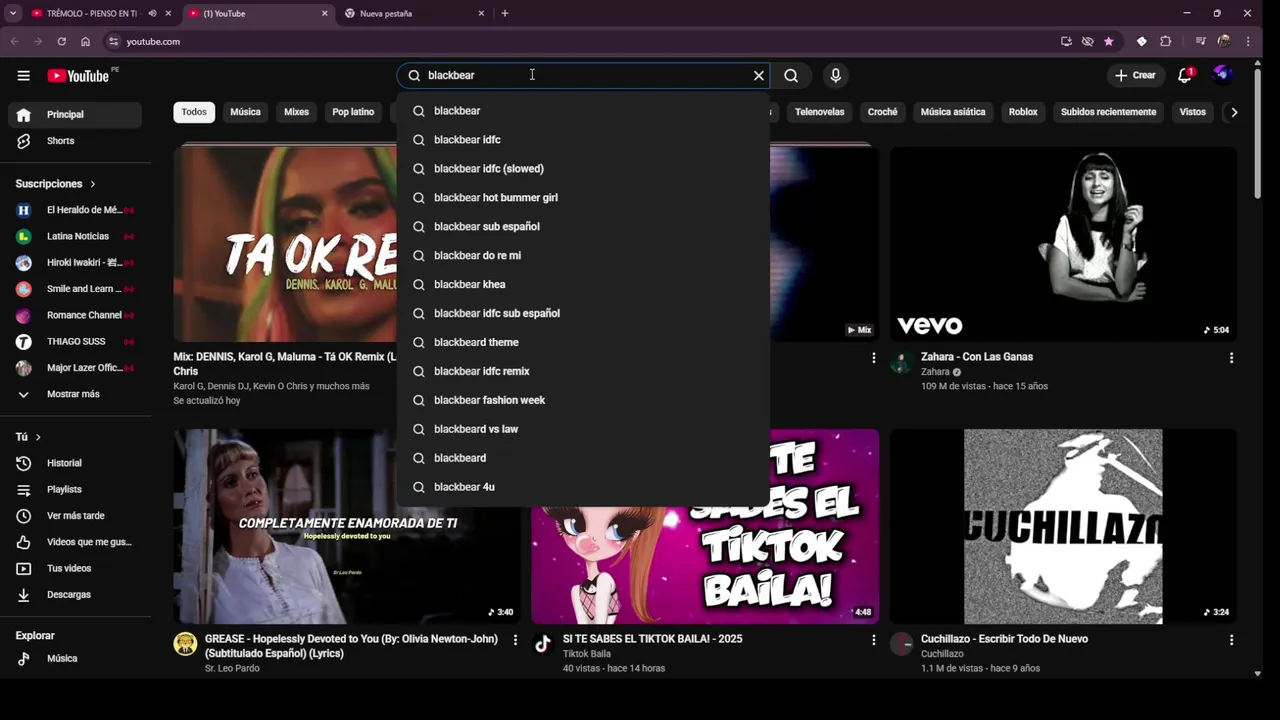Expand the Suscripciones section arrow

[93, 184]
